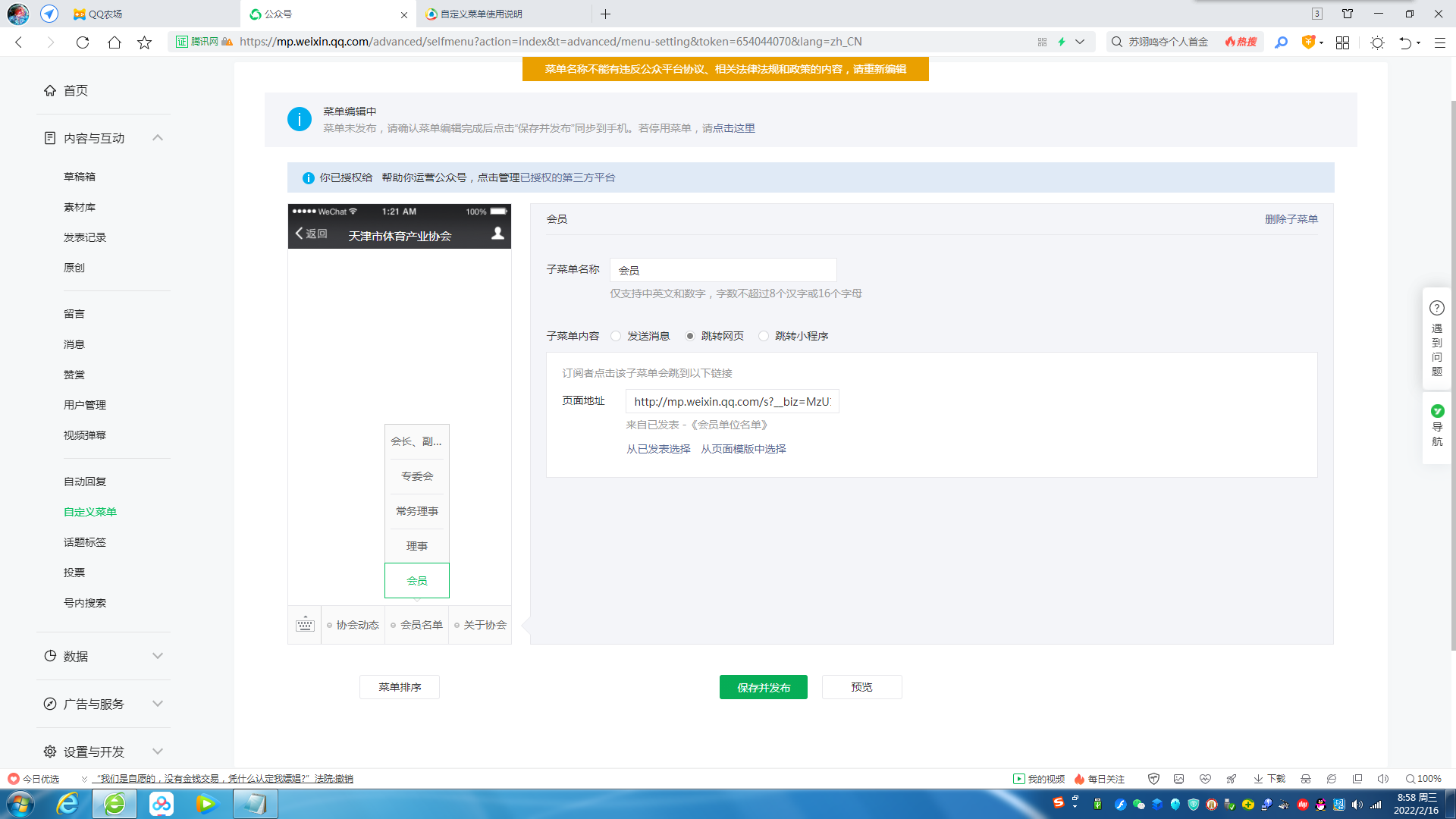The image size is (1456, 819).
Task: Click the 导航 navigation compass icon
Action: (1437, 412)
